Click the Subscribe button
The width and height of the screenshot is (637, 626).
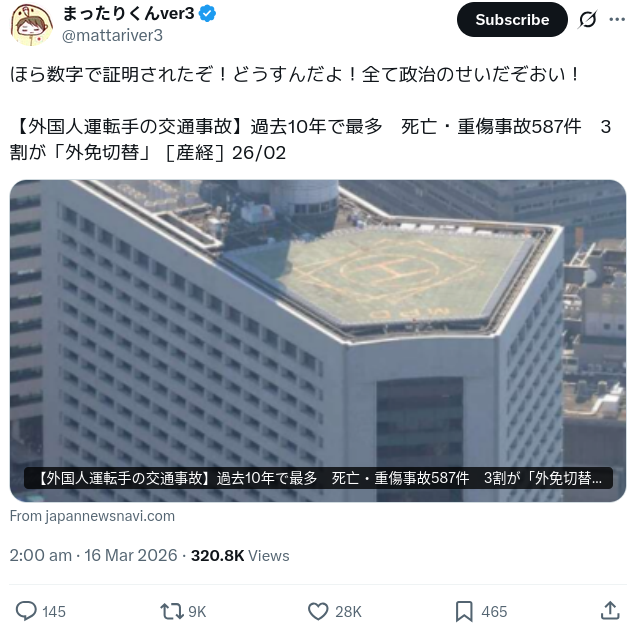[x=512, y=19]
